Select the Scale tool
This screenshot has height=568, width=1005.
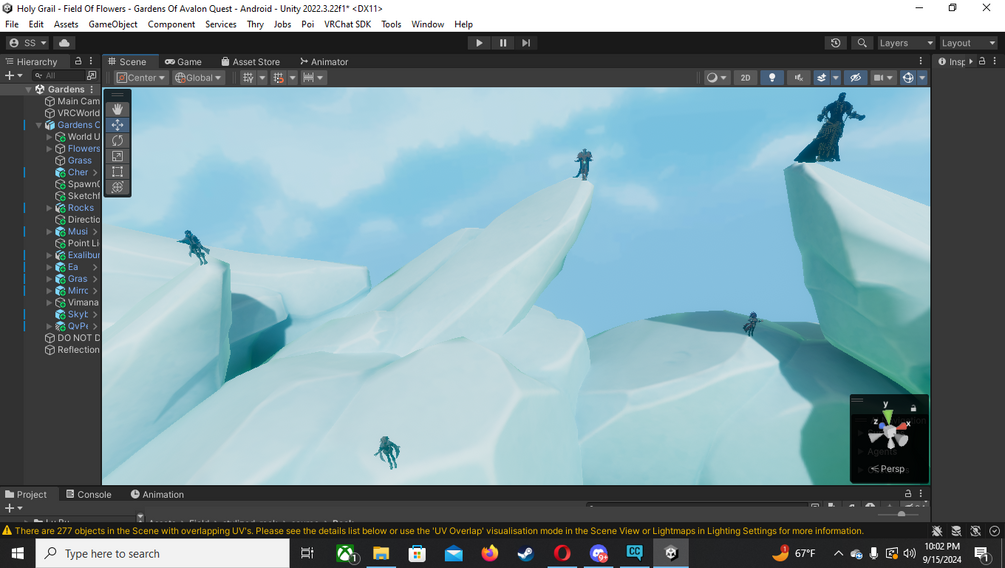117,156
